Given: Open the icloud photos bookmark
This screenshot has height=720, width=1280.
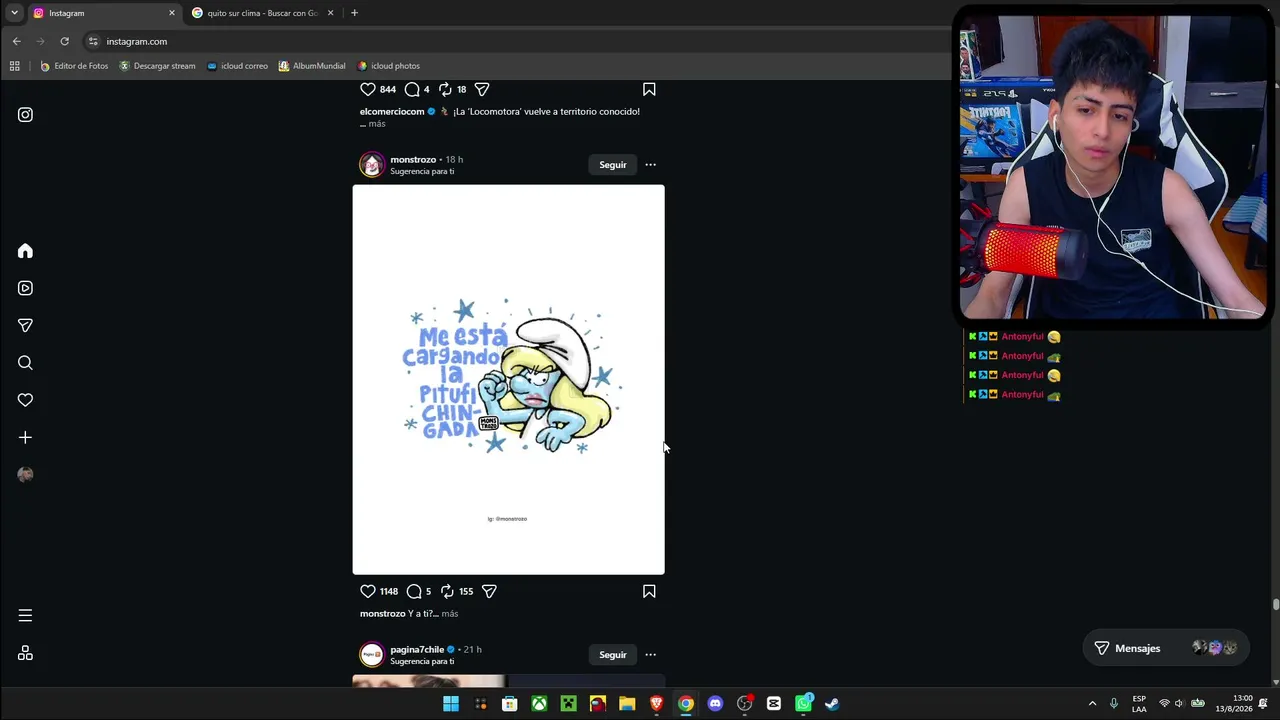Looking at the screenshot, I should coord(388,66).
